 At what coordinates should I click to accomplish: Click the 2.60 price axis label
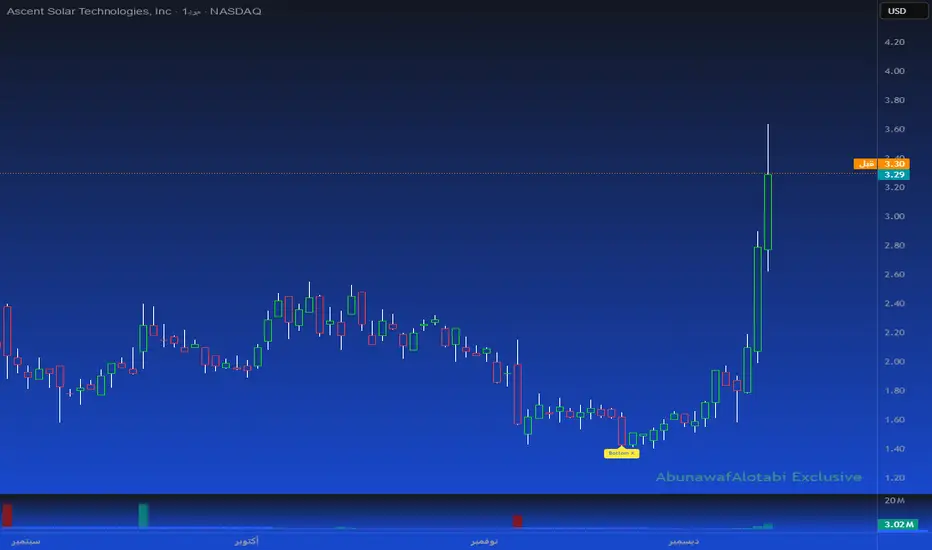click(894, 275)
